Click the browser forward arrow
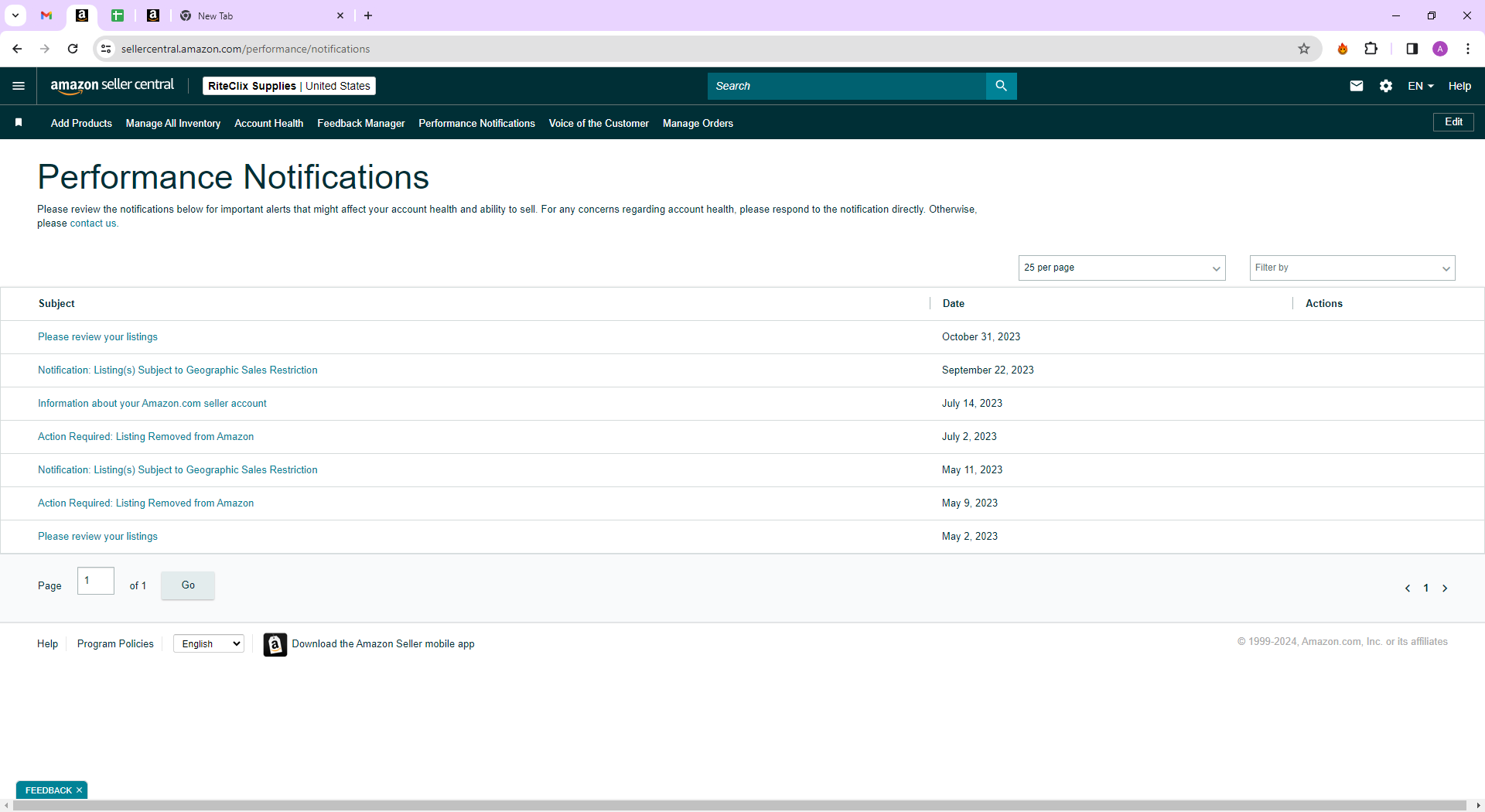The image size is (1485, 812). click(45, 49)
